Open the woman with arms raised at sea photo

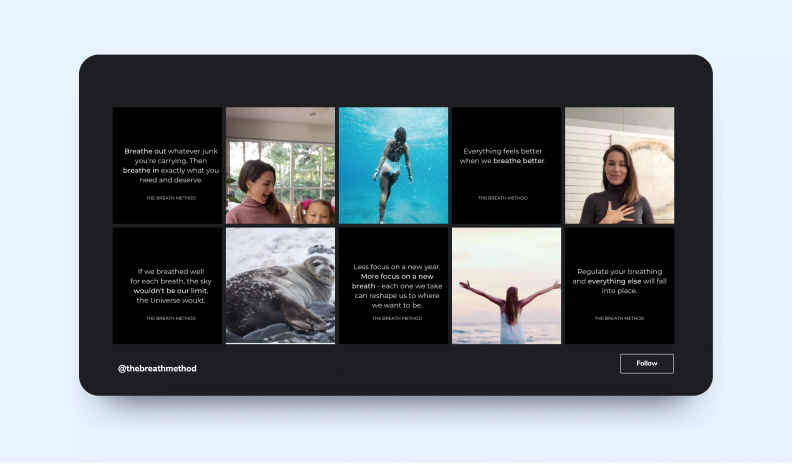coord(507,286)
